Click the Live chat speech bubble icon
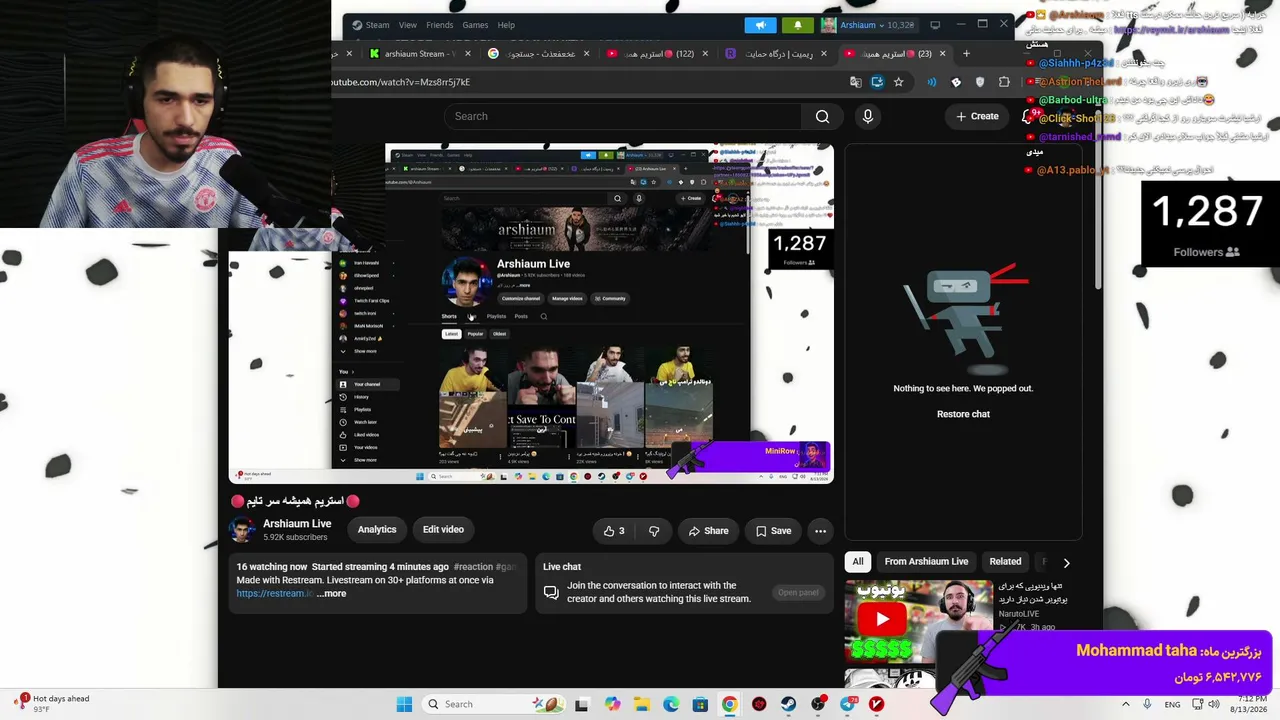This screenshot has width=1280, height=720. tap(551, 593)
